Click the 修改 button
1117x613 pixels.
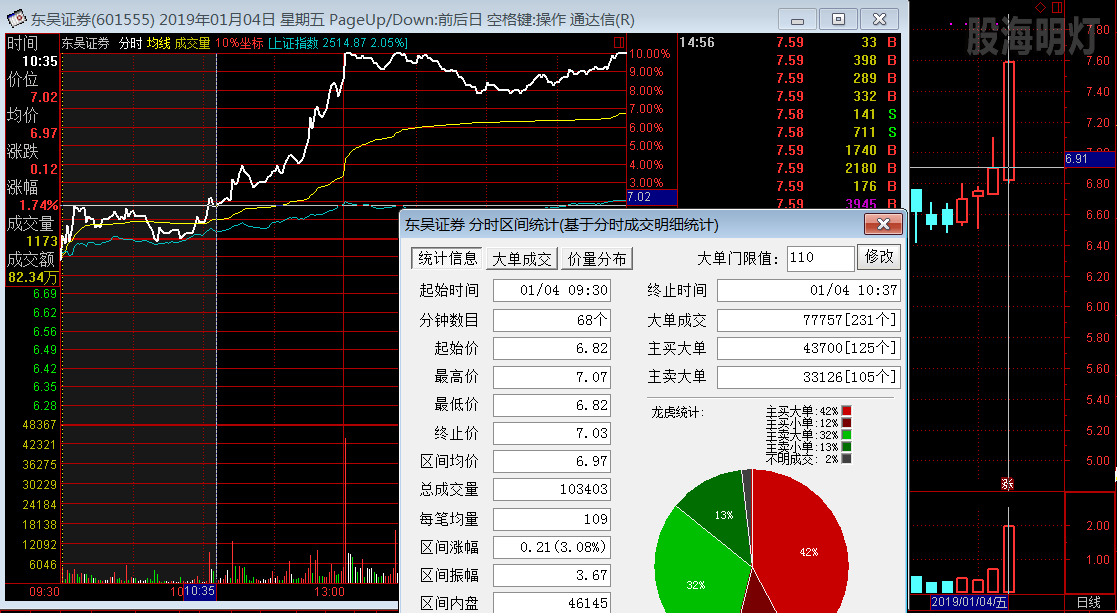click(x=879, y=257)
